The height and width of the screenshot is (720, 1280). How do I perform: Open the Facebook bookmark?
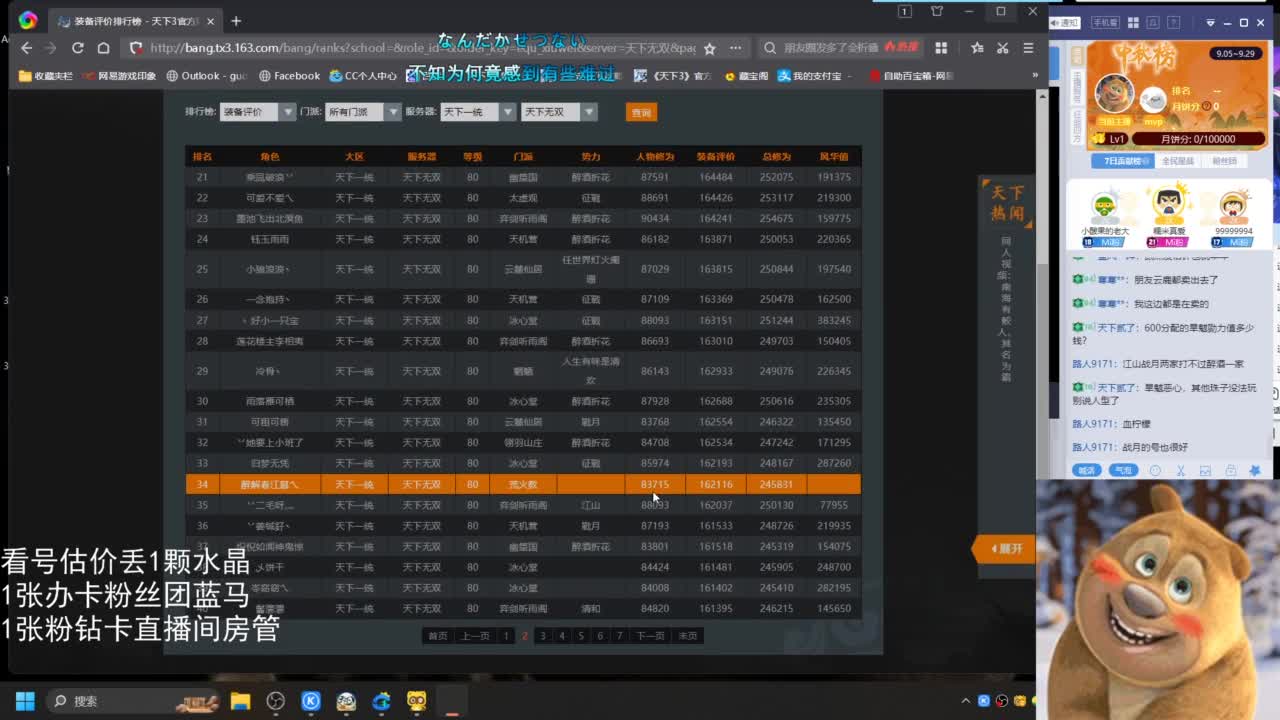point(289,76)
